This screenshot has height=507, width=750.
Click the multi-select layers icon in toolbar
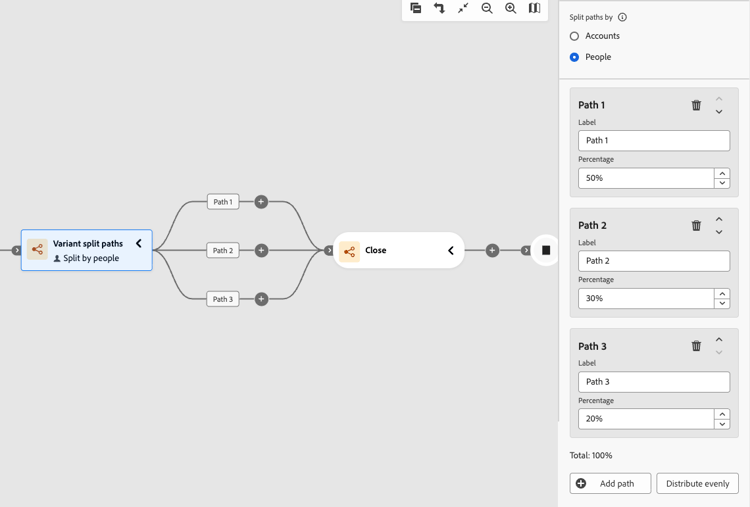[416, 8]
